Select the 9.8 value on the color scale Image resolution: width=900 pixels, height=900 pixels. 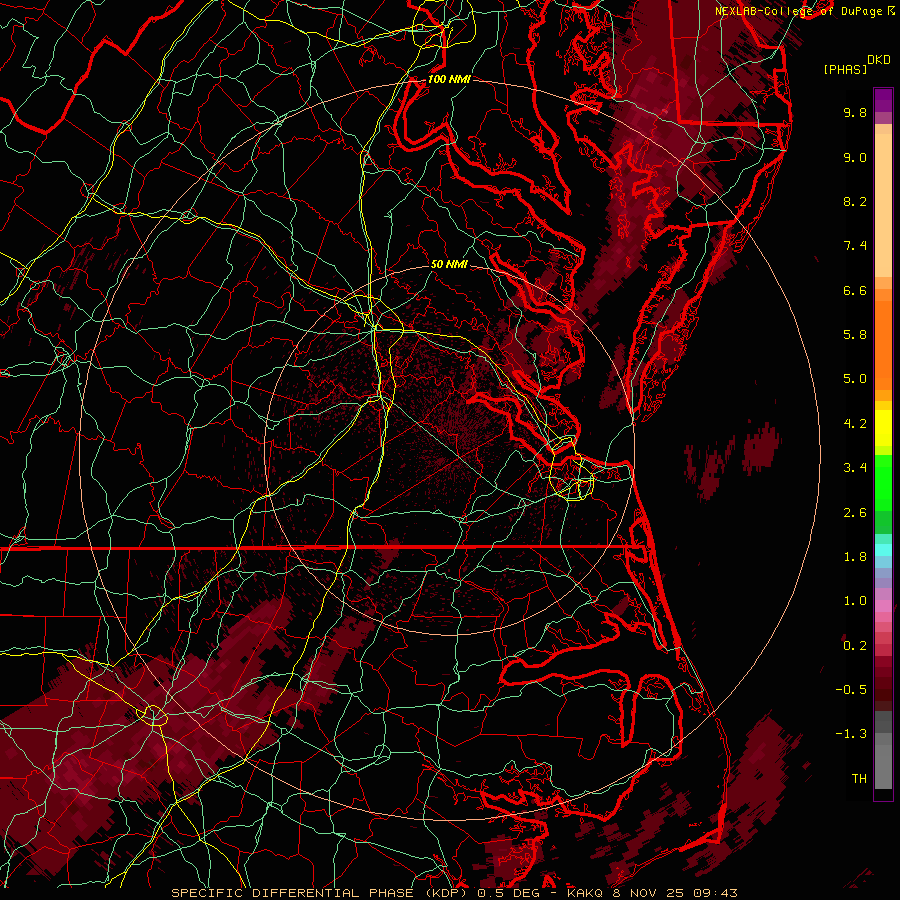click(x=855, y=112)
